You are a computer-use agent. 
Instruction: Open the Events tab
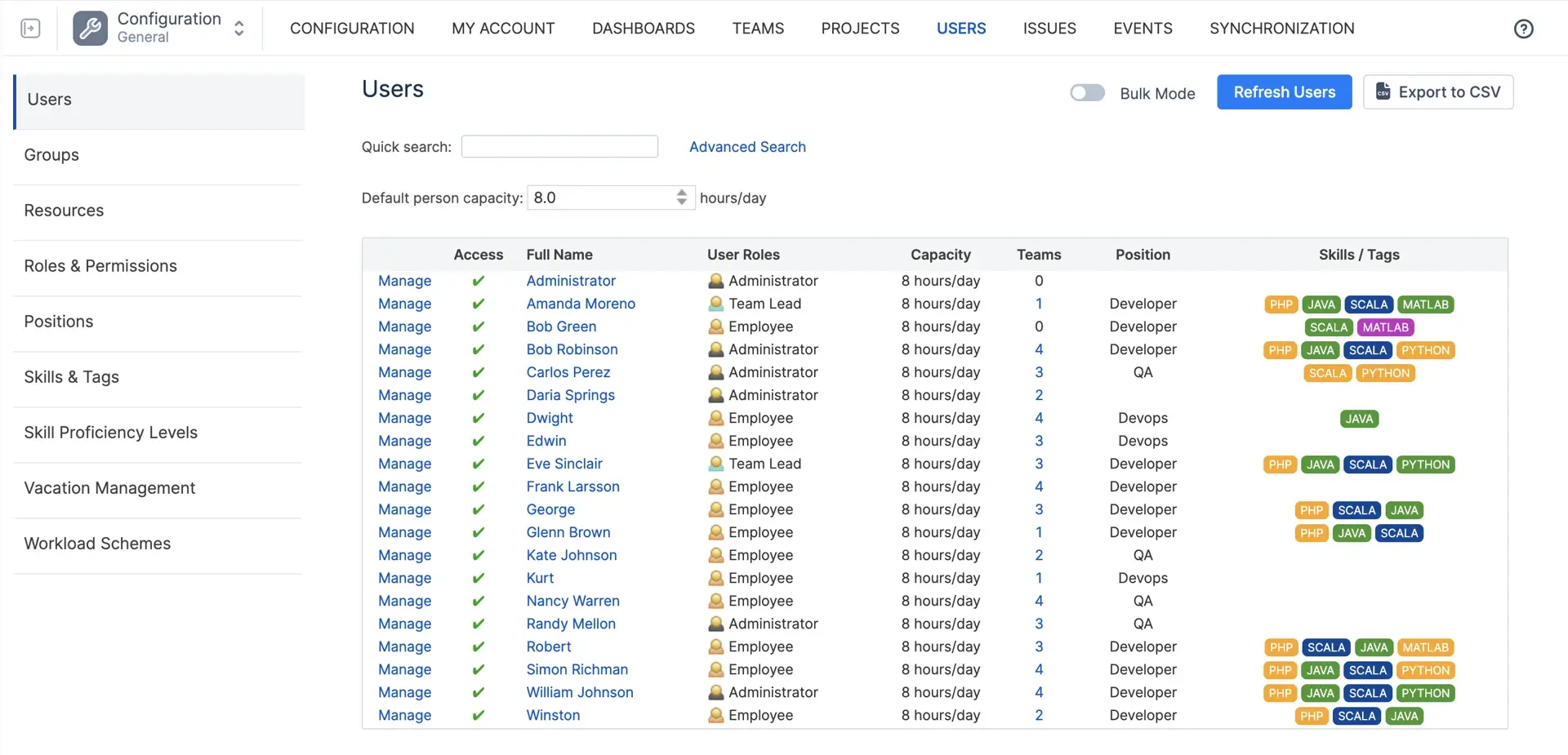pos(1143,29)
